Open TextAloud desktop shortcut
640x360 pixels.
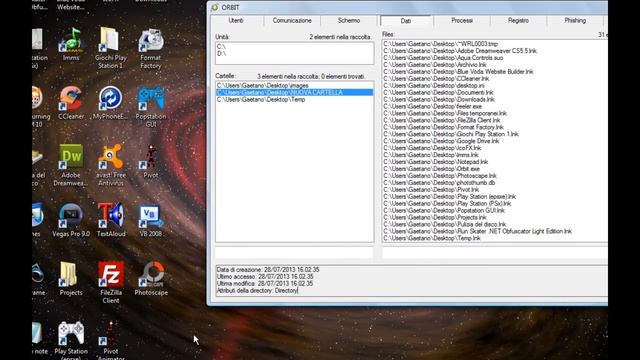pos(111,220)
